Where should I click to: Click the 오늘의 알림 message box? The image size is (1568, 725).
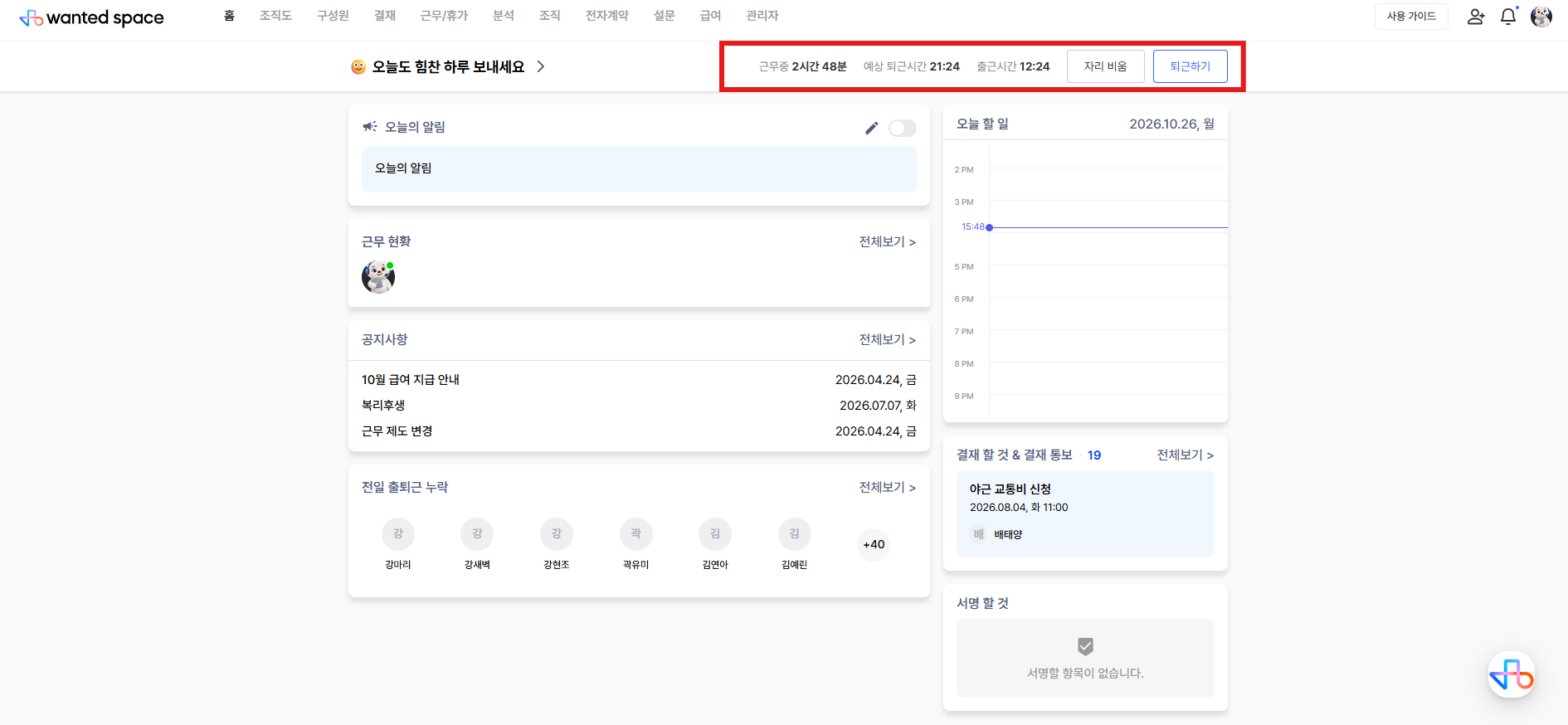click(639, 169)
